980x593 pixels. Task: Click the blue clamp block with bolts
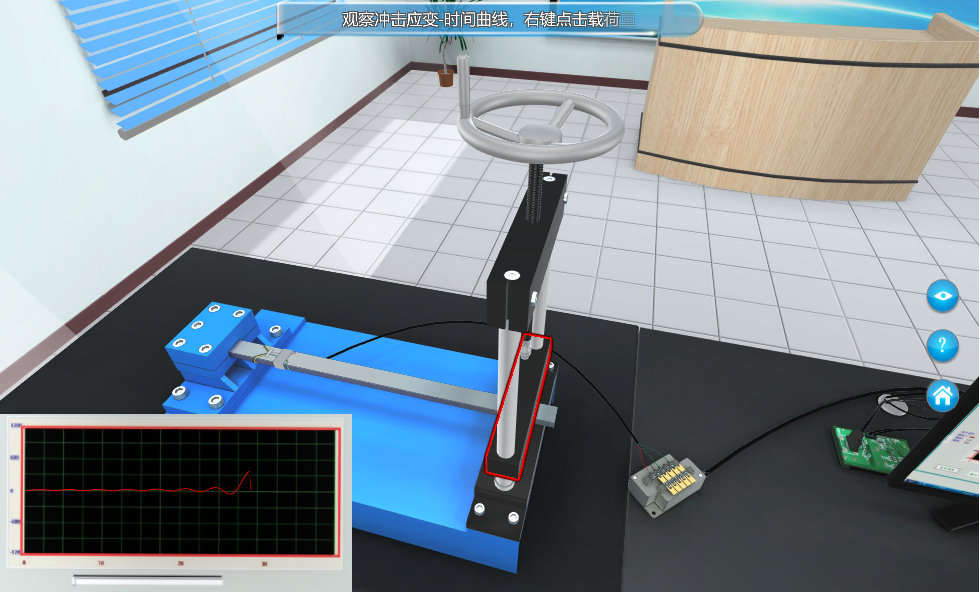(x=212, y=345)
